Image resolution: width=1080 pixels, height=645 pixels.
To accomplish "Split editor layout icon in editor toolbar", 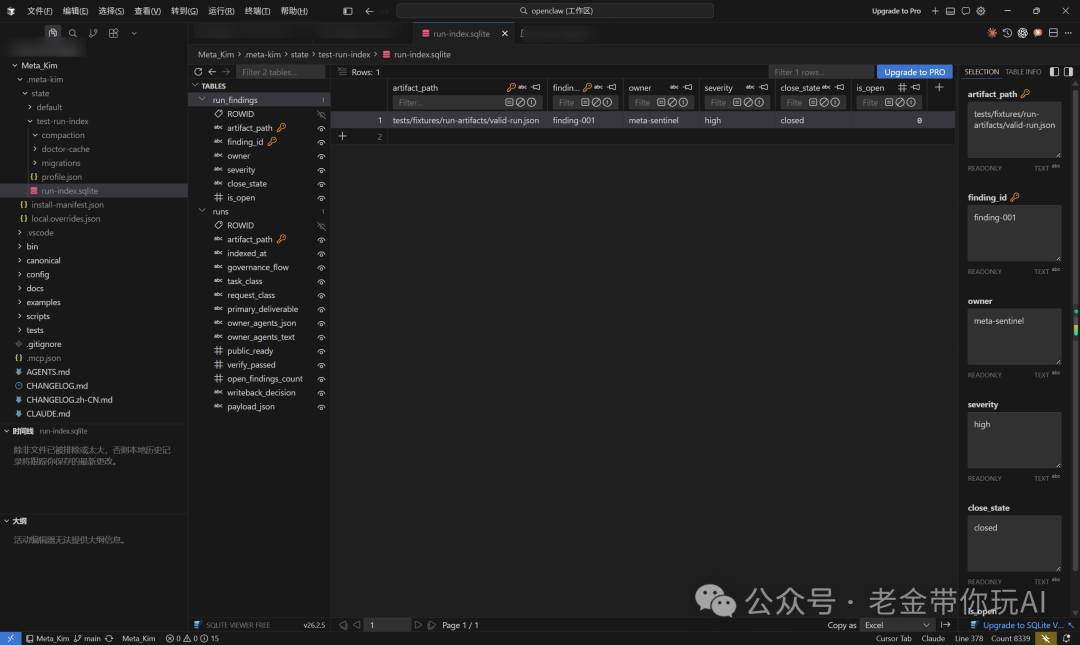I will pyautogui.click(x=1053, y=33).
